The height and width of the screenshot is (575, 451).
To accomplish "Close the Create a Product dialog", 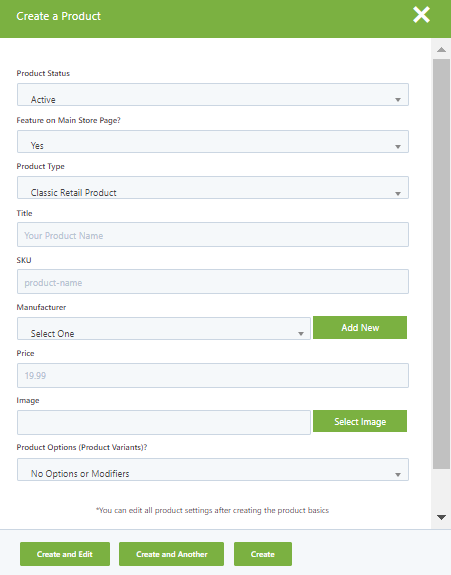I will point(421,15).
